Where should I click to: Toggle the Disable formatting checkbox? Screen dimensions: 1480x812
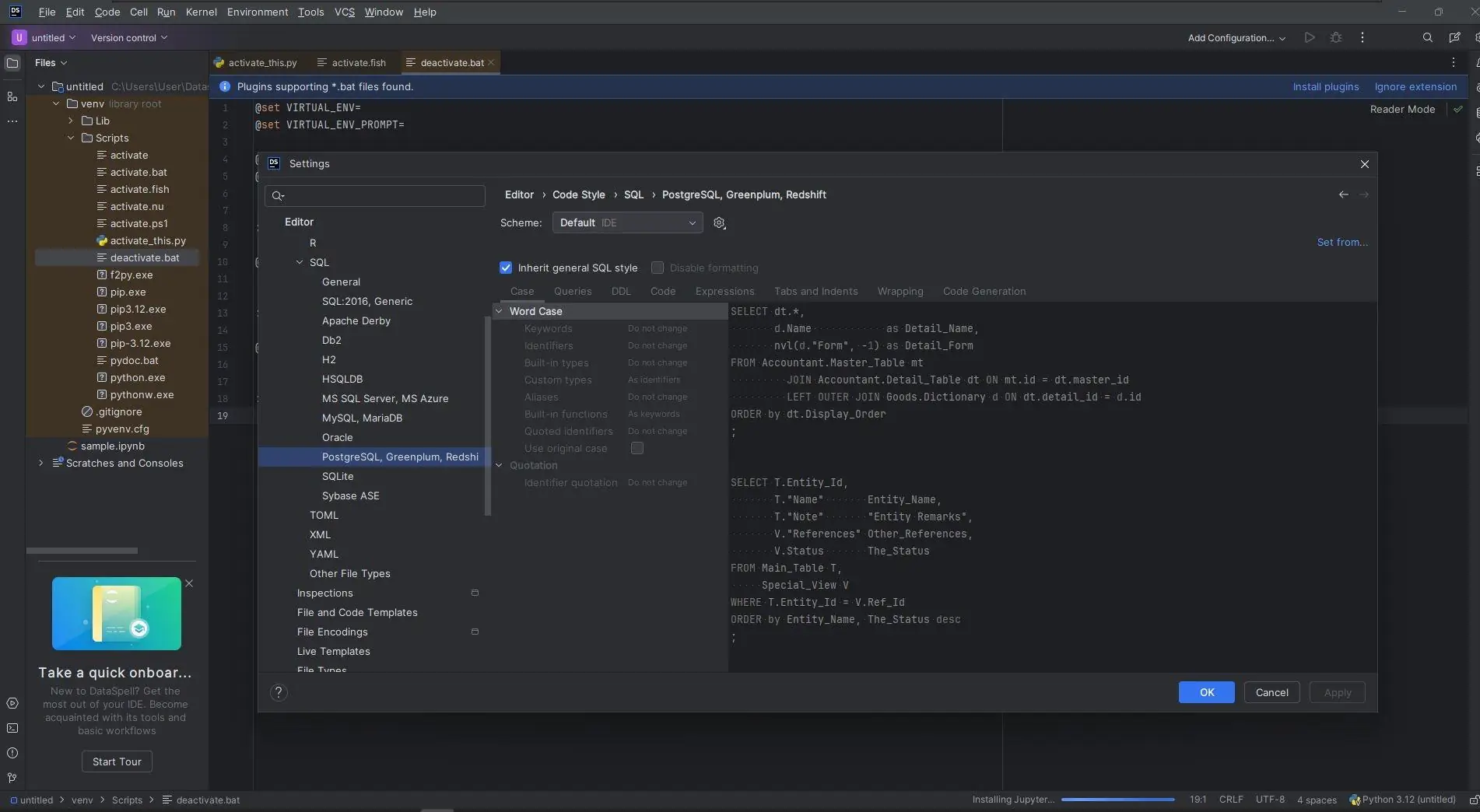coord(658,268)
